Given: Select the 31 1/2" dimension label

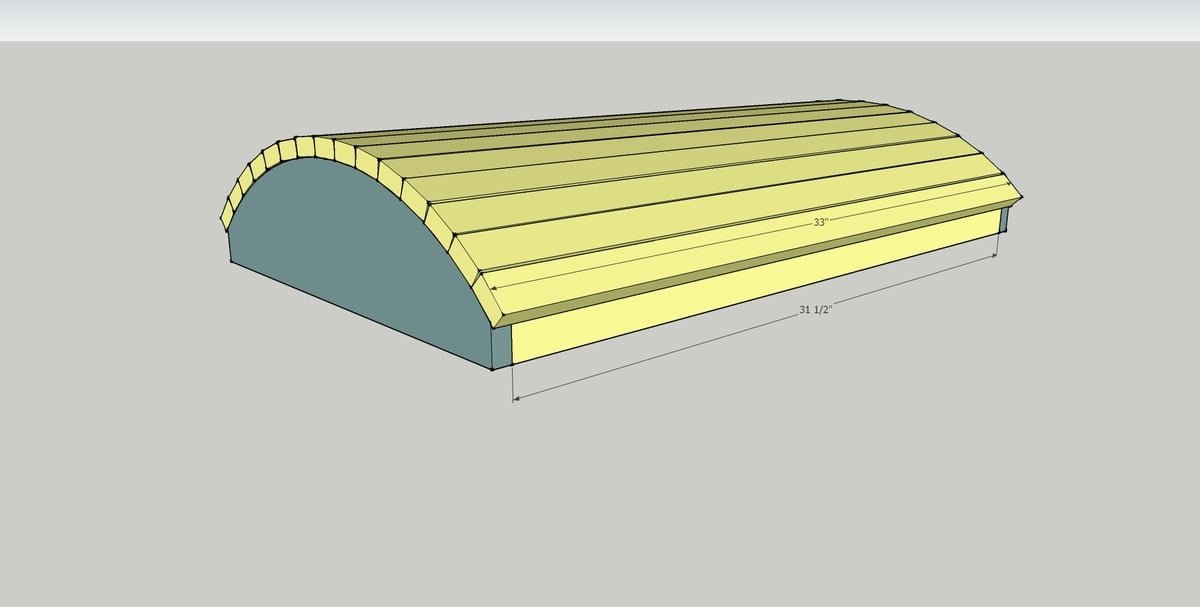Looking at the screenshot, I should coord(816,311).
